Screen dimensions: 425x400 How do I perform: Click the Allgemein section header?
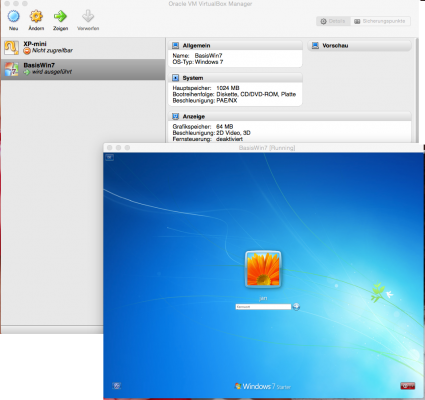235,45
